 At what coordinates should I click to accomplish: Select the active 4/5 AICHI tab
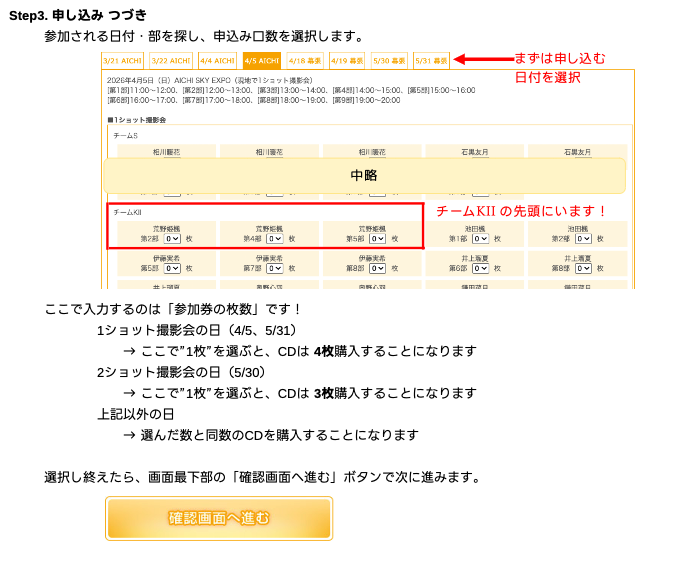(x=262, y=61)
